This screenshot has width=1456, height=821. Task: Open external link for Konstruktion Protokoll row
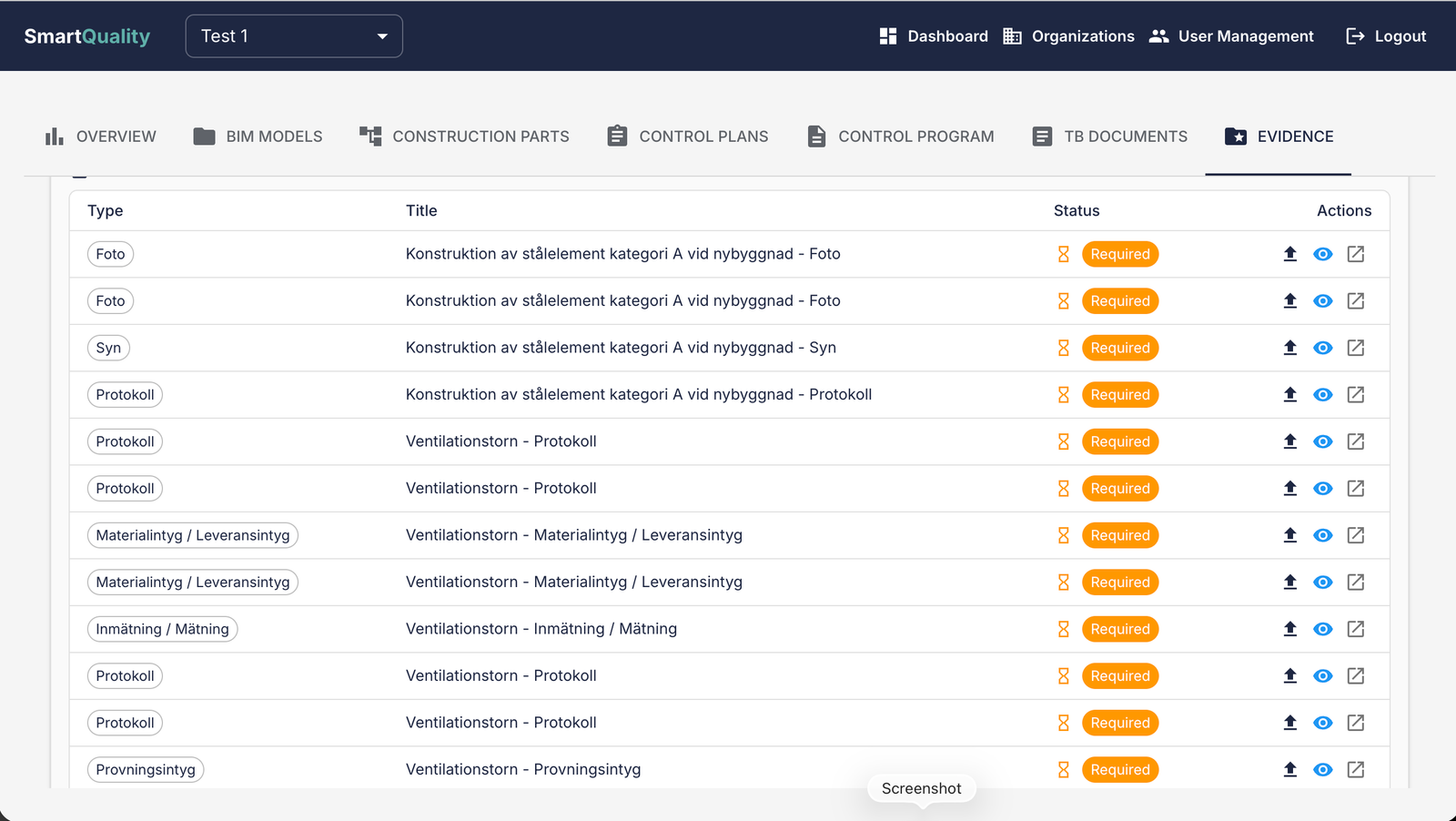click(x=1356, y=394)
